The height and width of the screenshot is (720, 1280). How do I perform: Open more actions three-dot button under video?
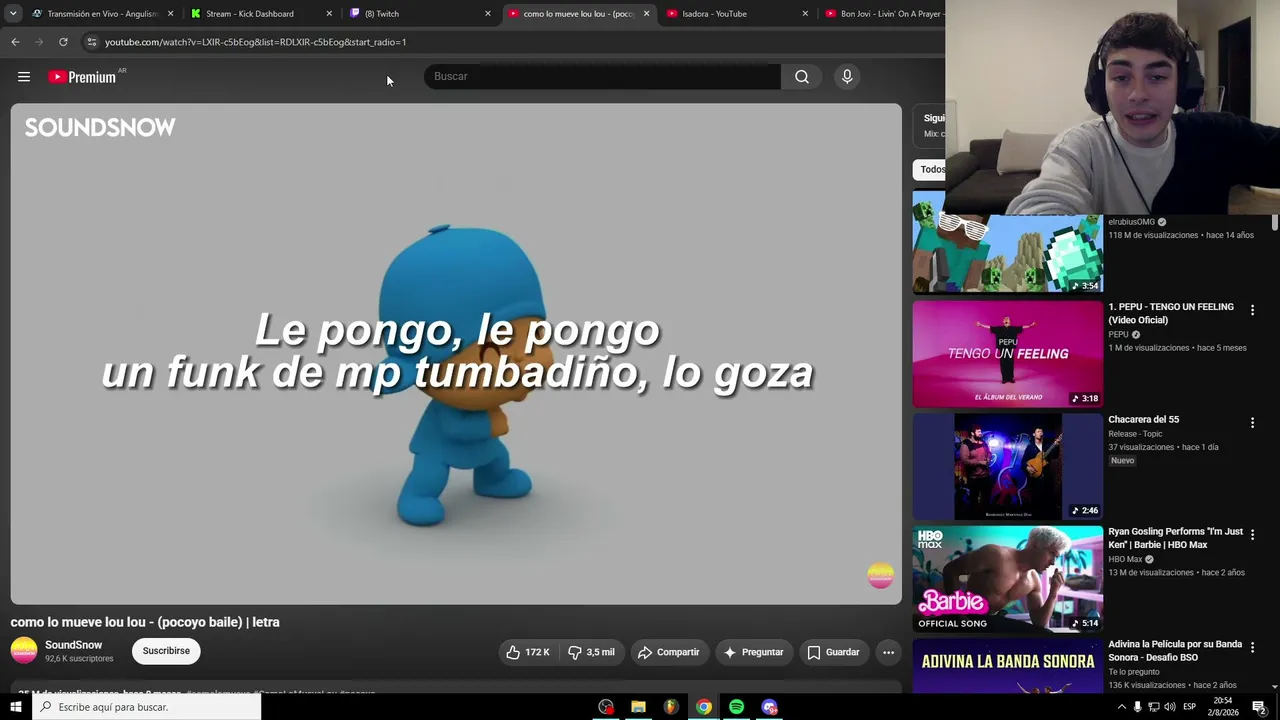coord(888,652)
